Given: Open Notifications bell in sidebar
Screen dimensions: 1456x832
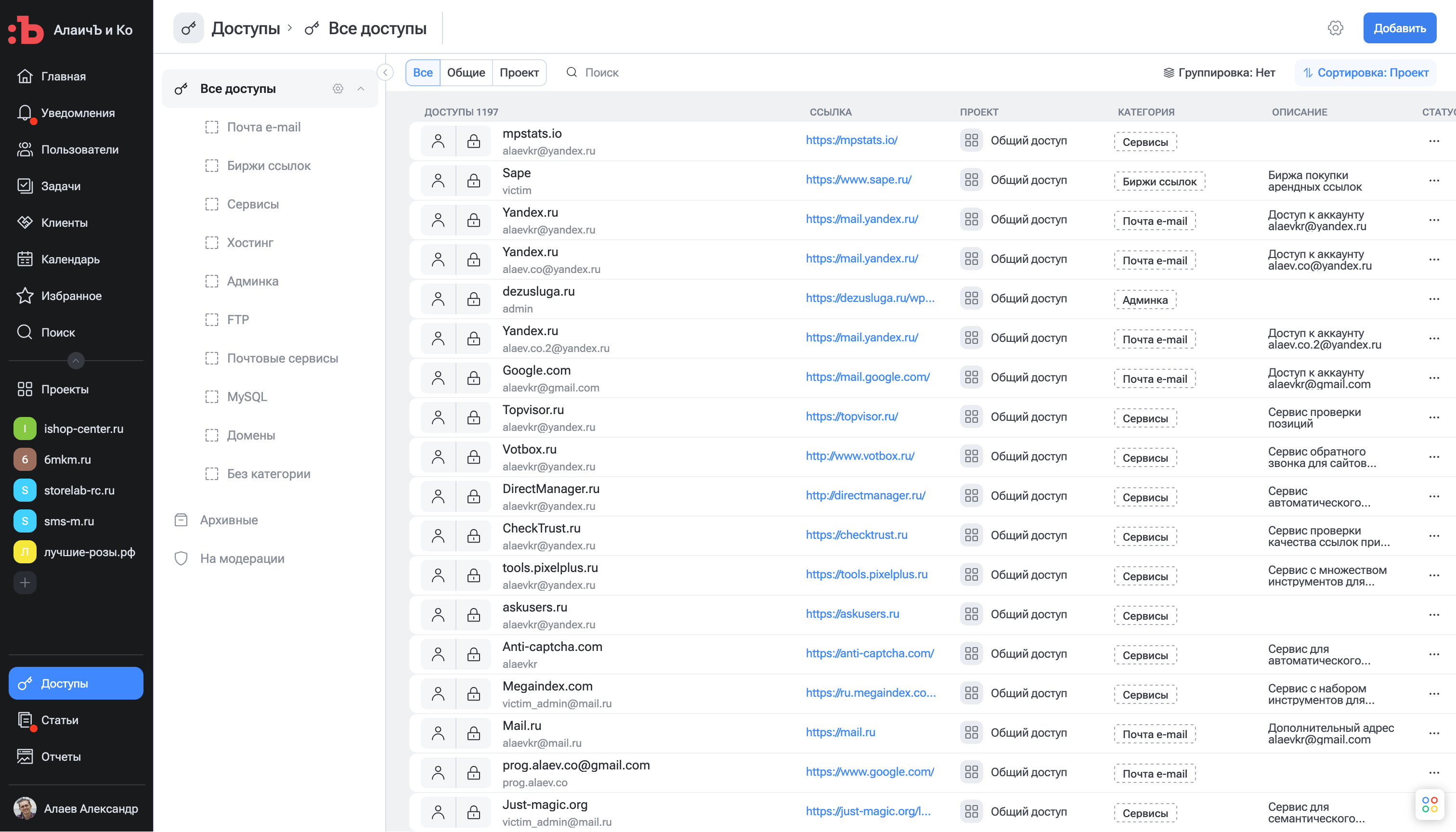Looking at the screenshot, I should point(25,113).
